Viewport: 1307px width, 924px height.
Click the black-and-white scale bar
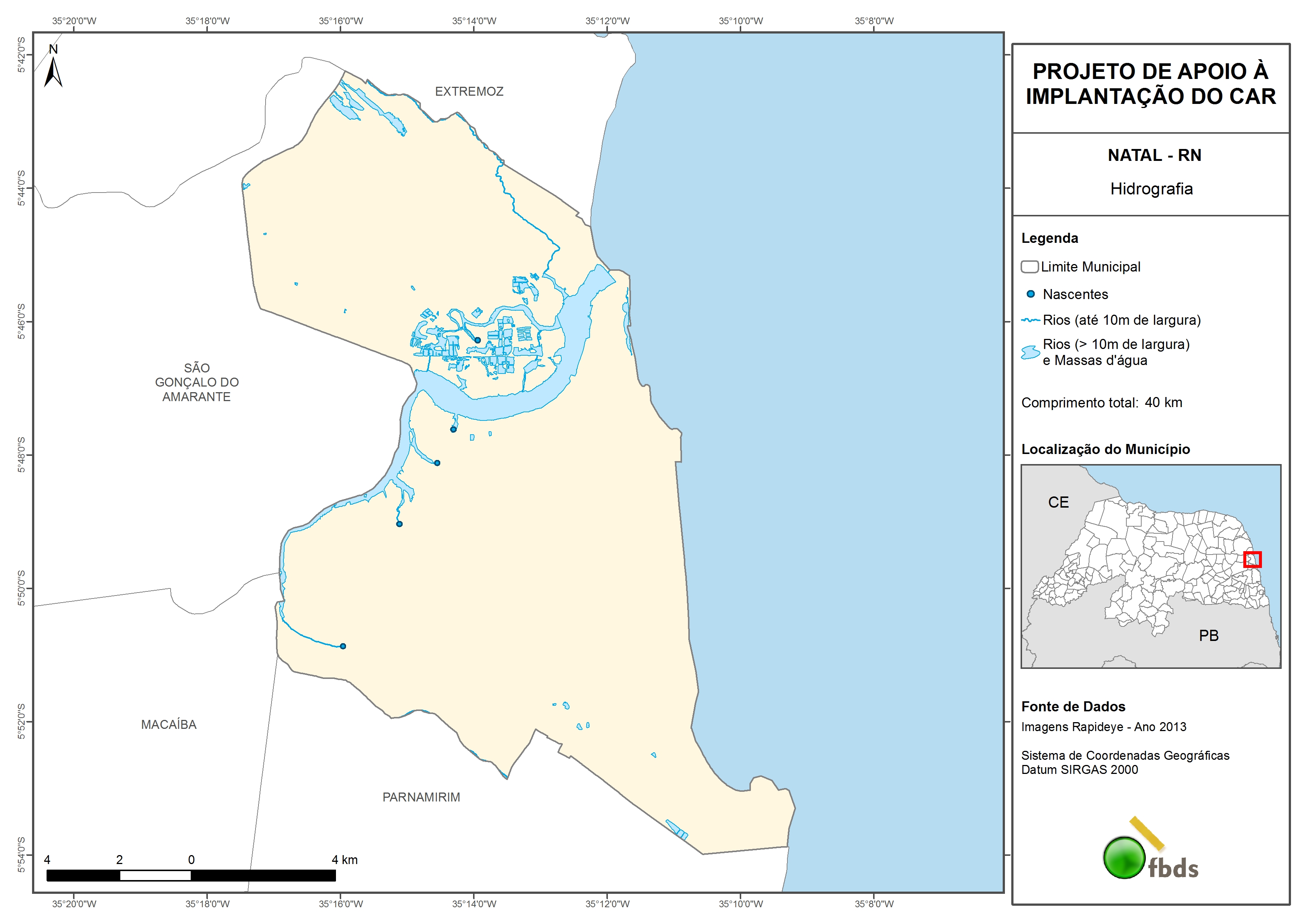[x=191, y=876]
